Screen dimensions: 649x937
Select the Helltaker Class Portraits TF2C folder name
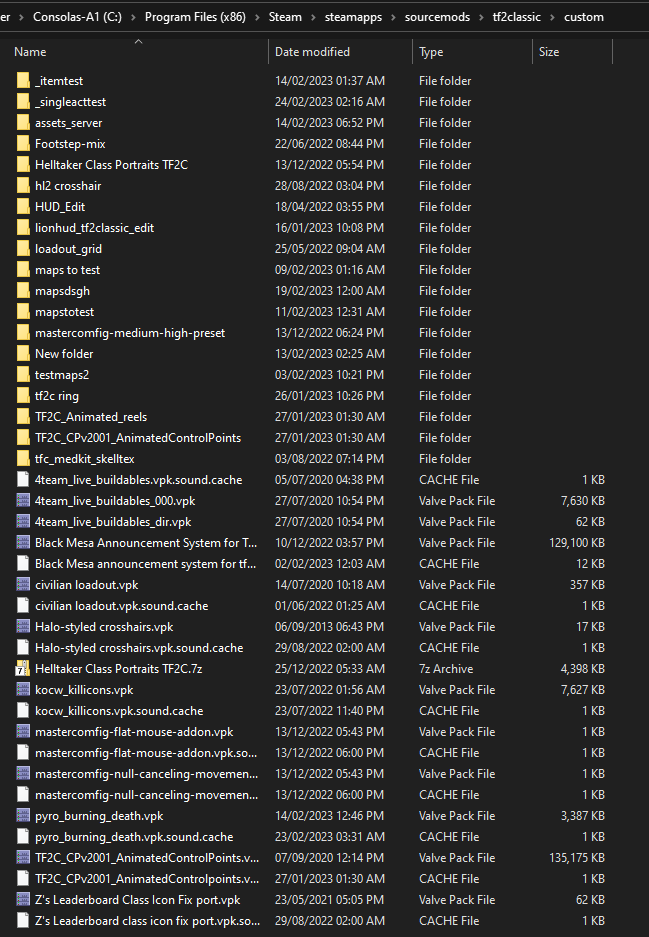coord(111,165)
